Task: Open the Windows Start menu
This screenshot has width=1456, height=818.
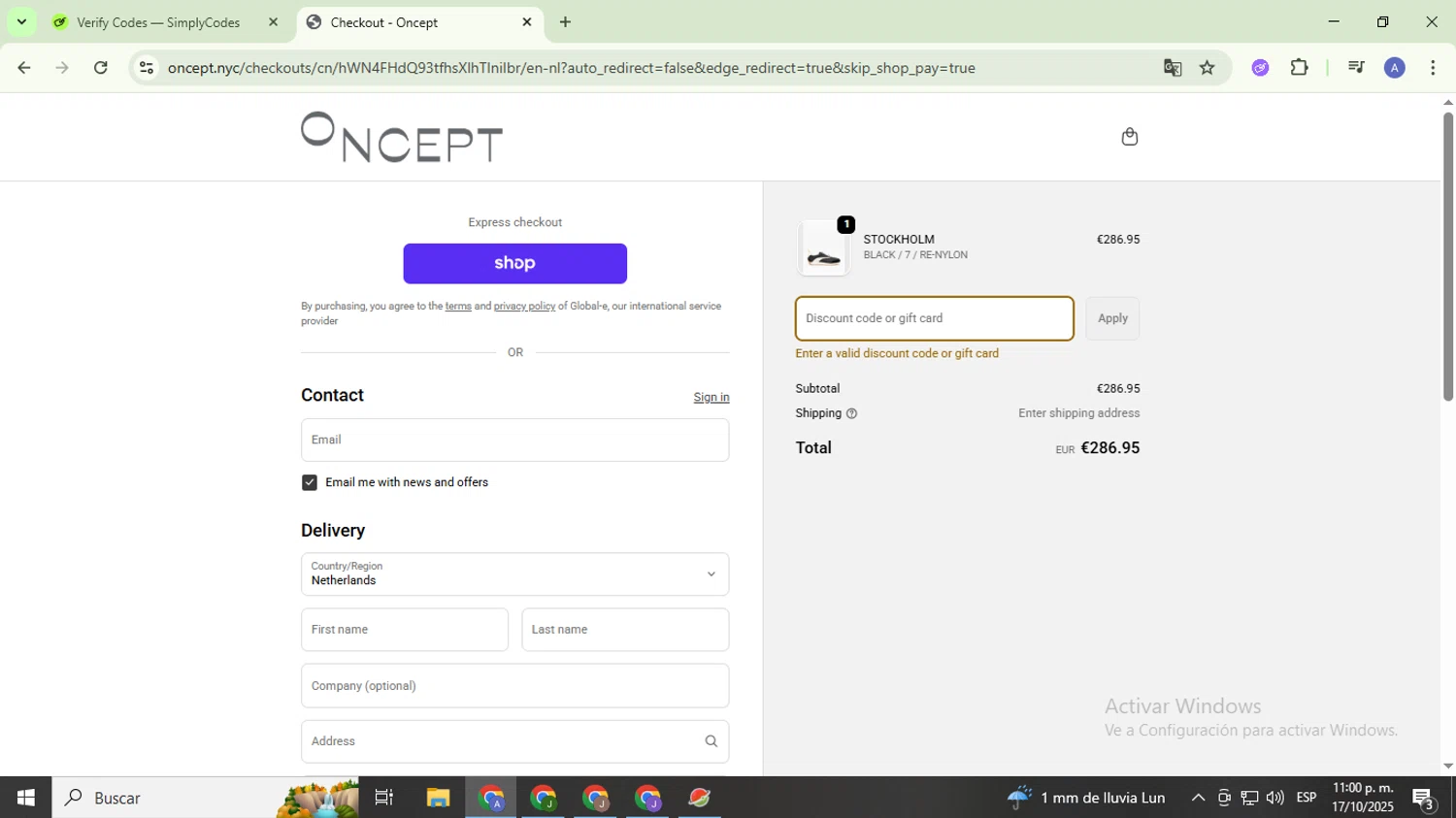Action: pos(25,798)
